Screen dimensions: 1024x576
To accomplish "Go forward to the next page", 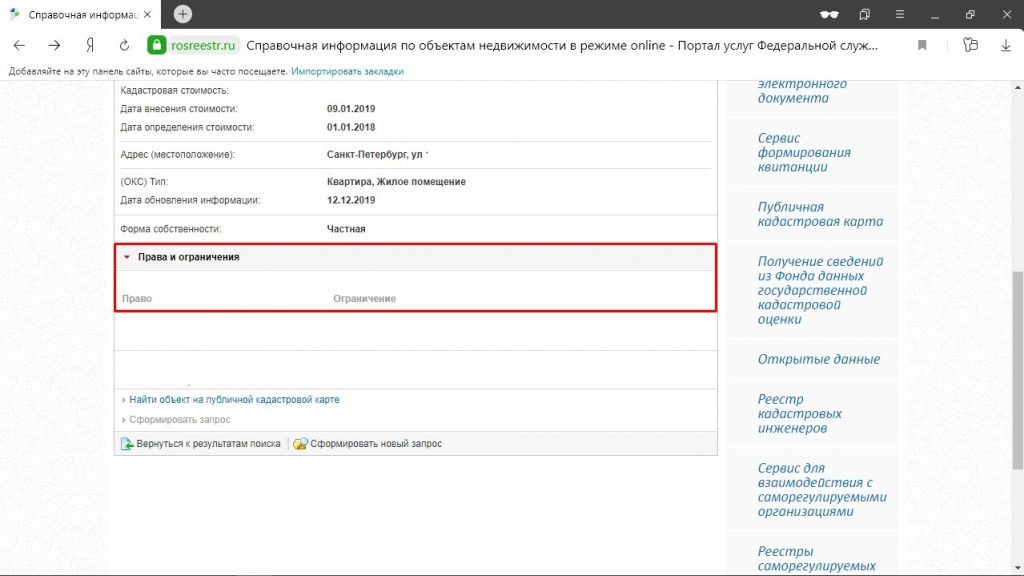I will pos(54,45).
